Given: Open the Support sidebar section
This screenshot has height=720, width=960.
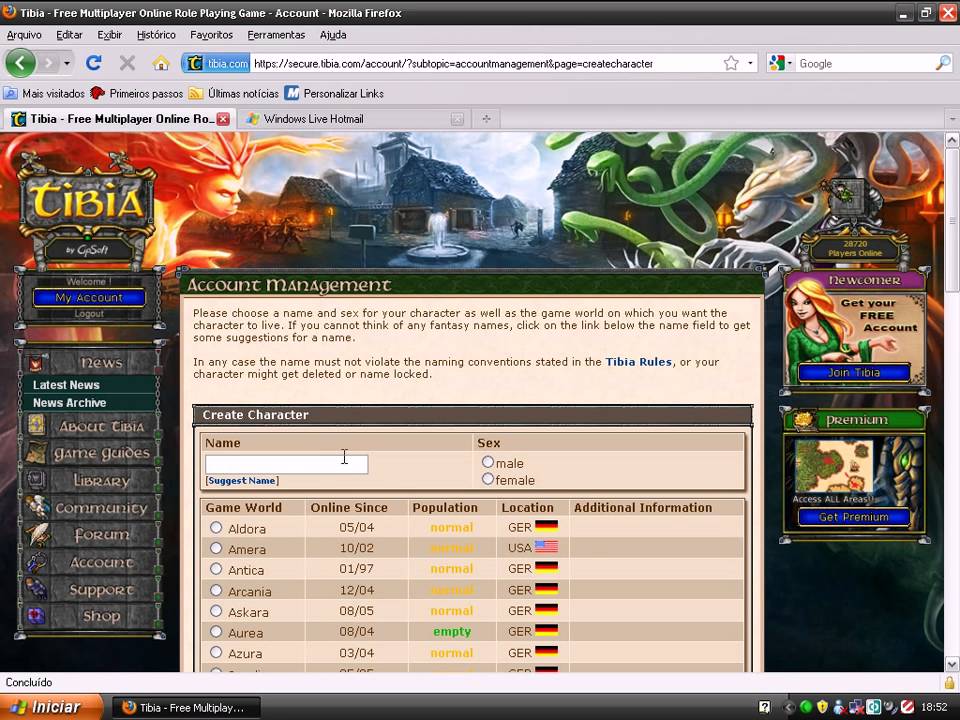Looking at the screenshot, I should (x=92, y=590).
